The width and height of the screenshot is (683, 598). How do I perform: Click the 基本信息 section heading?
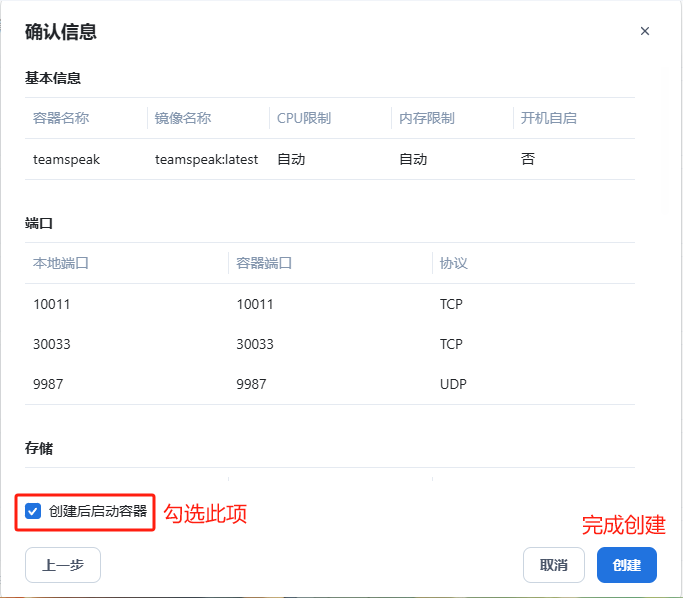pyautogui.click(x=53, y=78)
